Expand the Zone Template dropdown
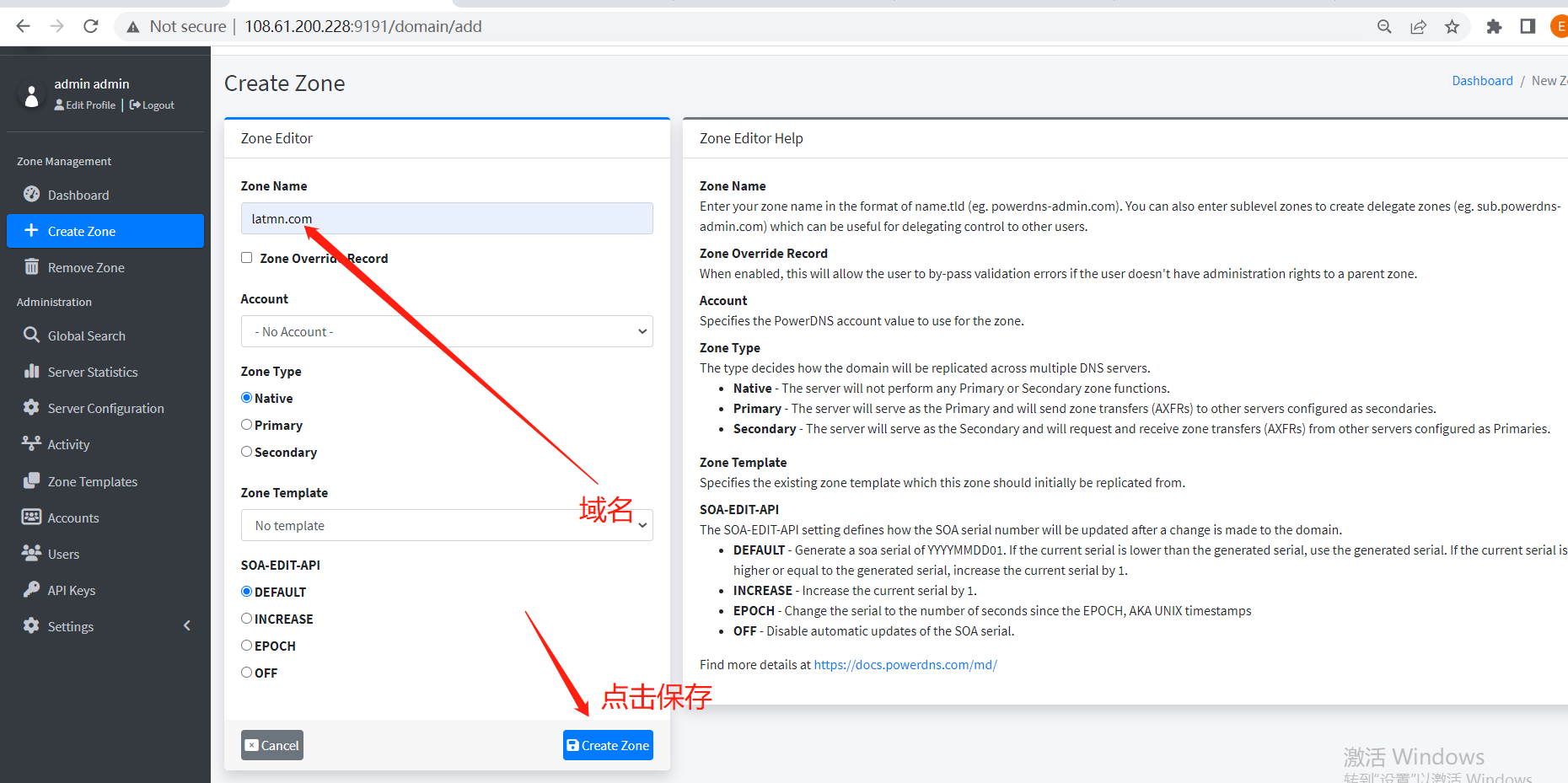Screen dimensions: 1568x783 pos(447,526)
